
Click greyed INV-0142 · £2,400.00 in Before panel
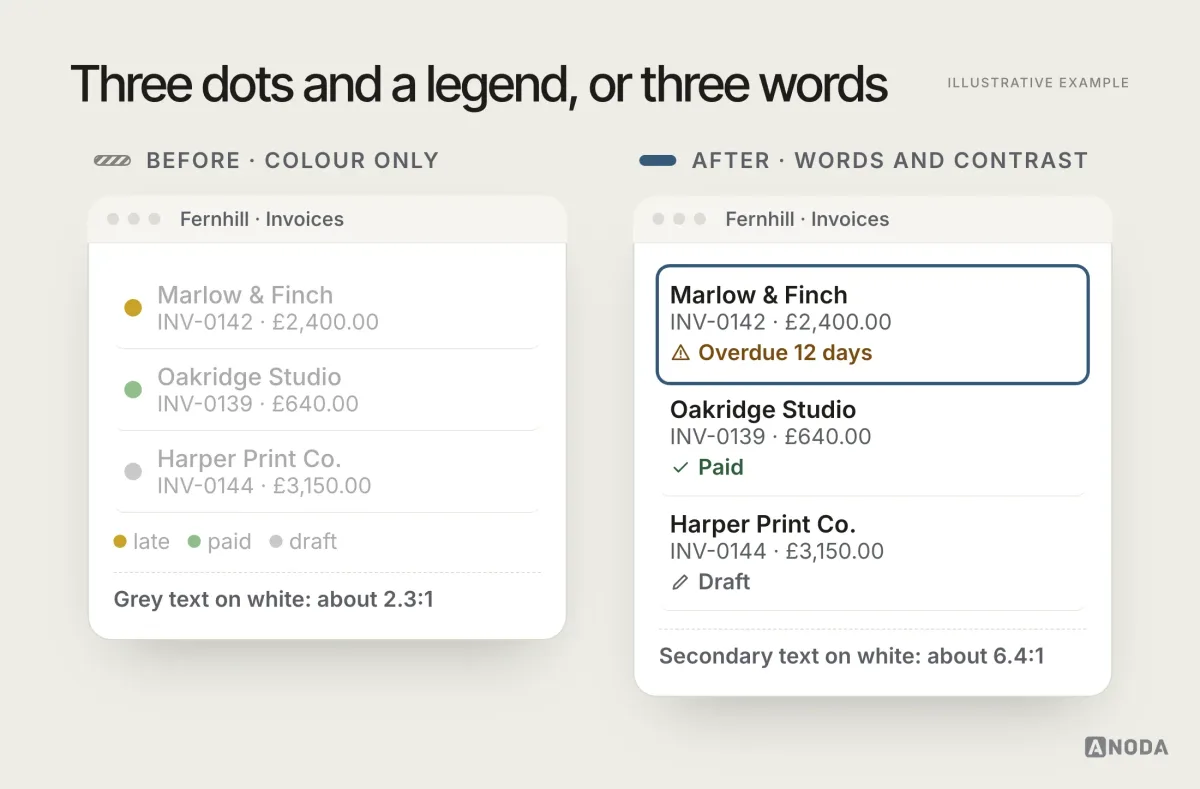268,322
